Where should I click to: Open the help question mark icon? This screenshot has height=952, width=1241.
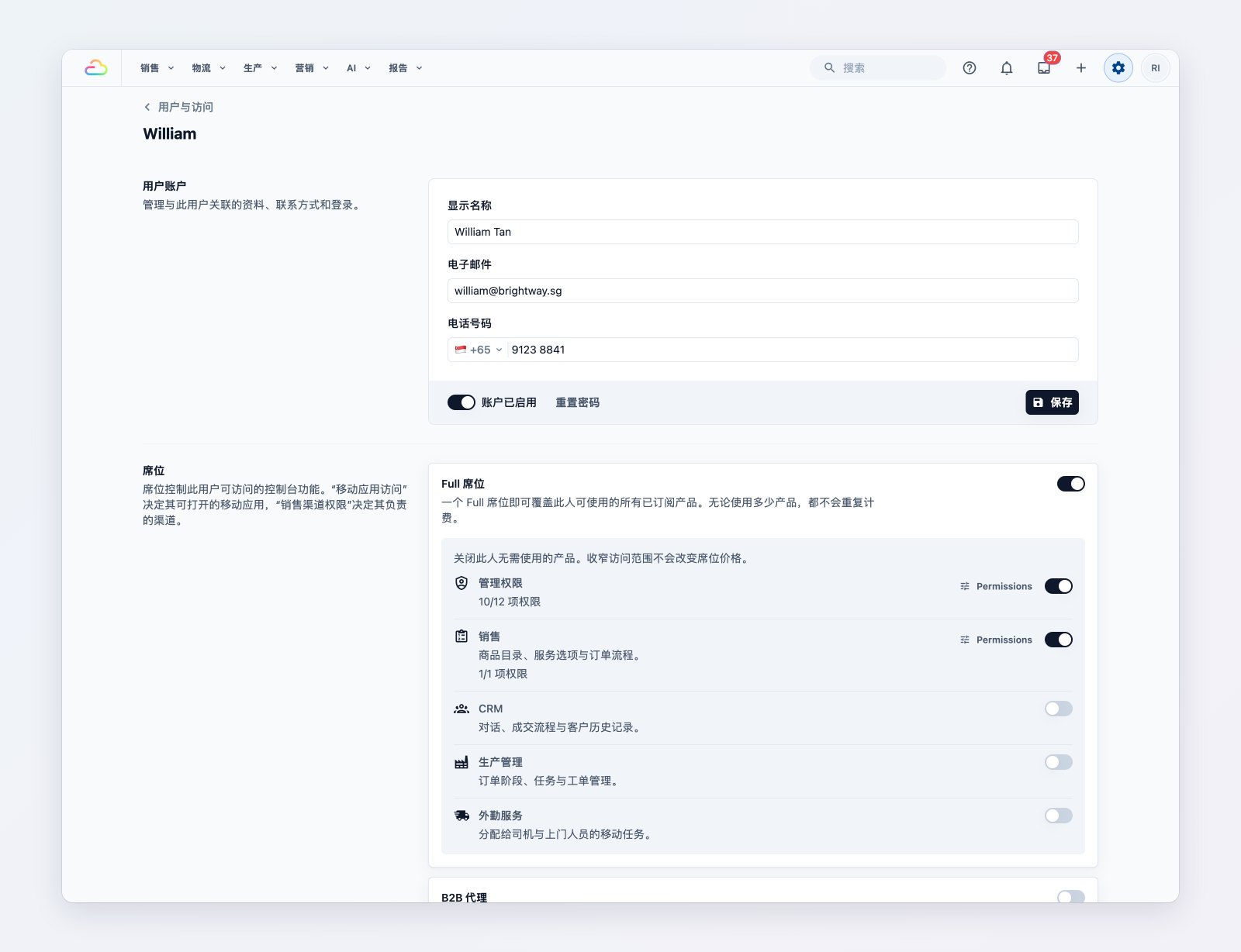pos(970,68)
